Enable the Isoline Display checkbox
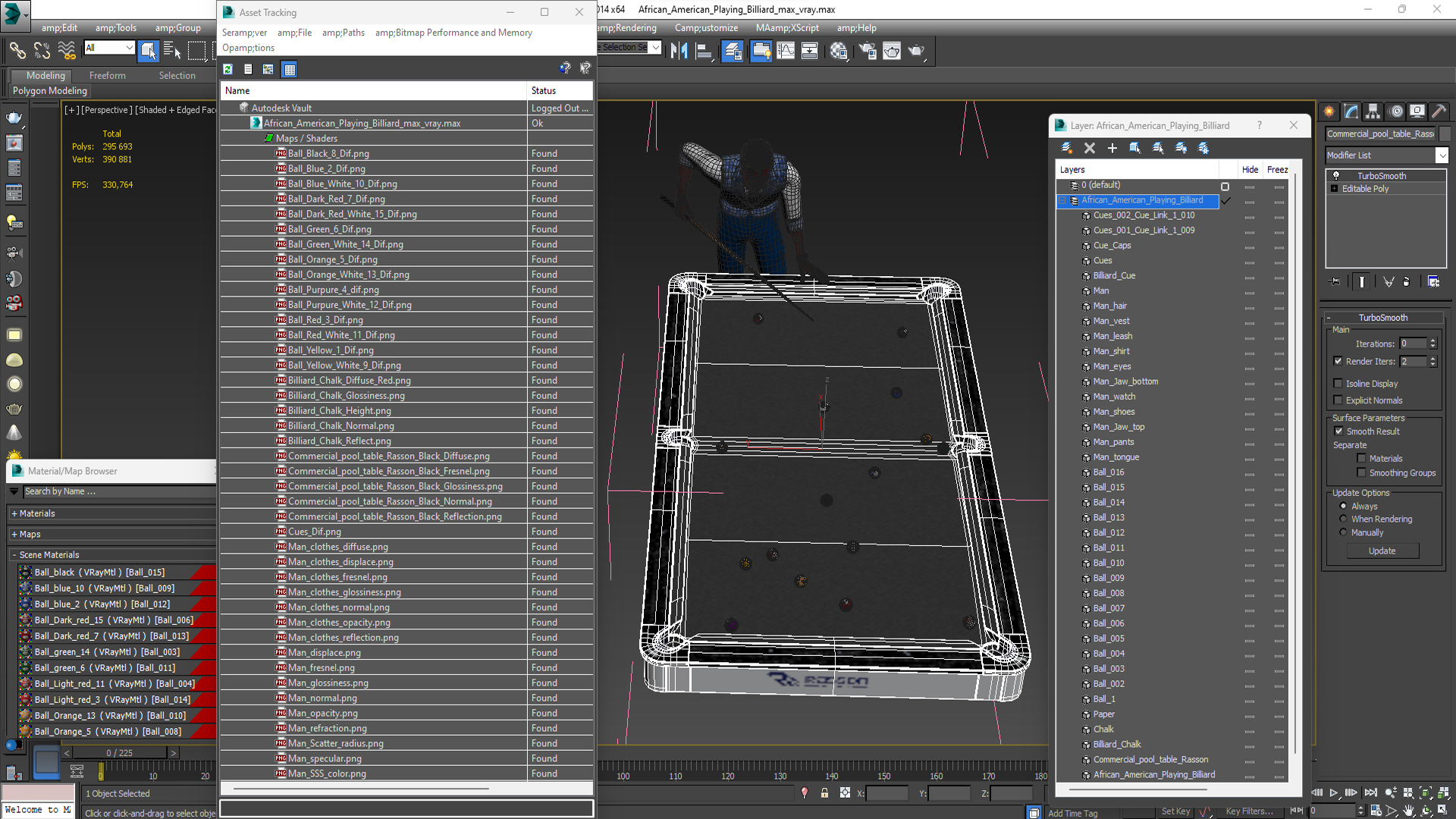This screenshot has height=819, width=1456. (x=1338, y=384)
